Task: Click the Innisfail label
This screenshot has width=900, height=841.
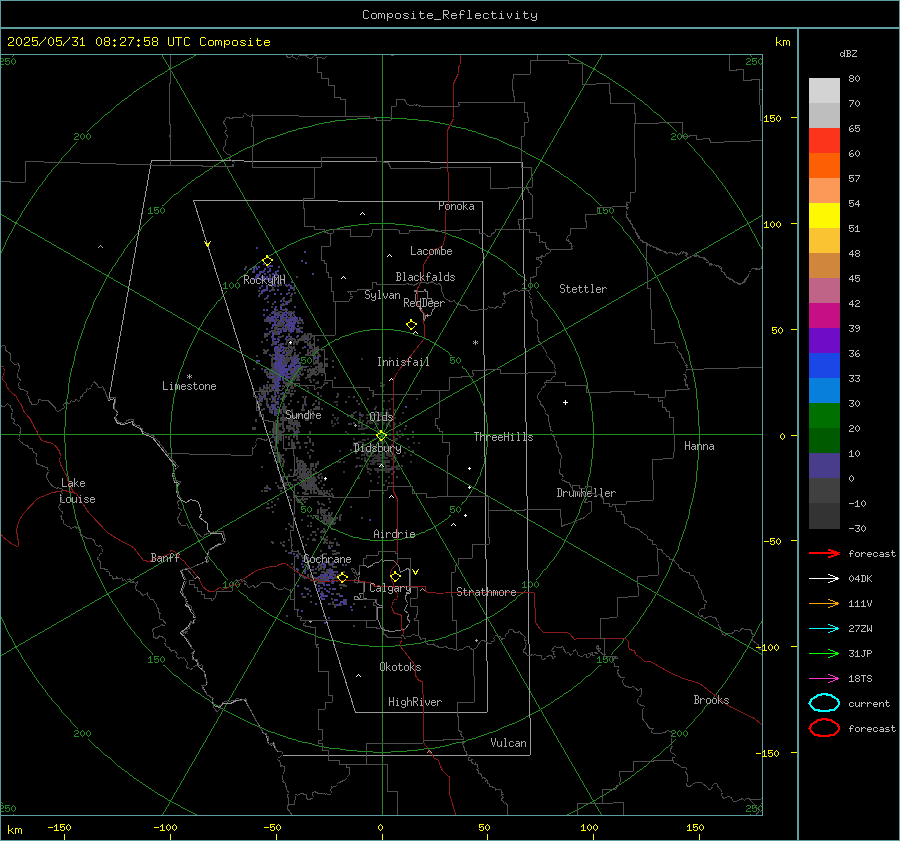Action: (x=403, y=362)
